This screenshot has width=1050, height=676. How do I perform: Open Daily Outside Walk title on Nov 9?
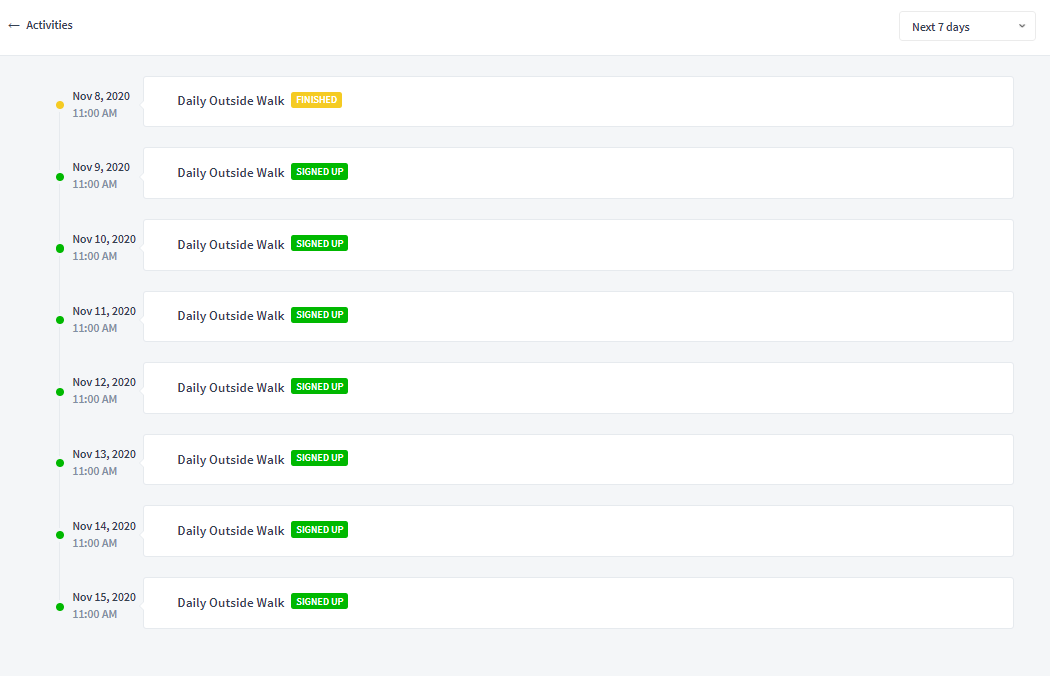coord(230,172)
